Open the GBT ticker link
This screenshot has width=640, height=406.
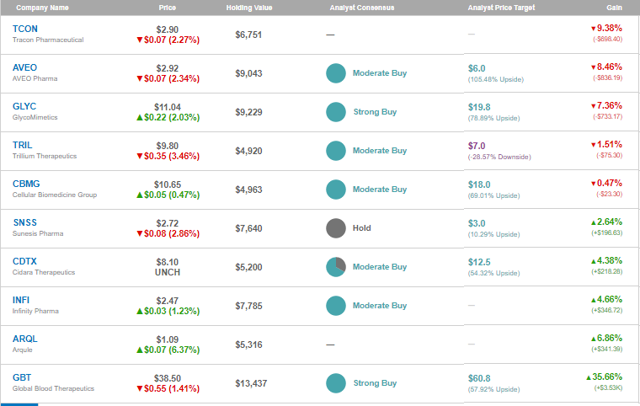pos(22,378)
